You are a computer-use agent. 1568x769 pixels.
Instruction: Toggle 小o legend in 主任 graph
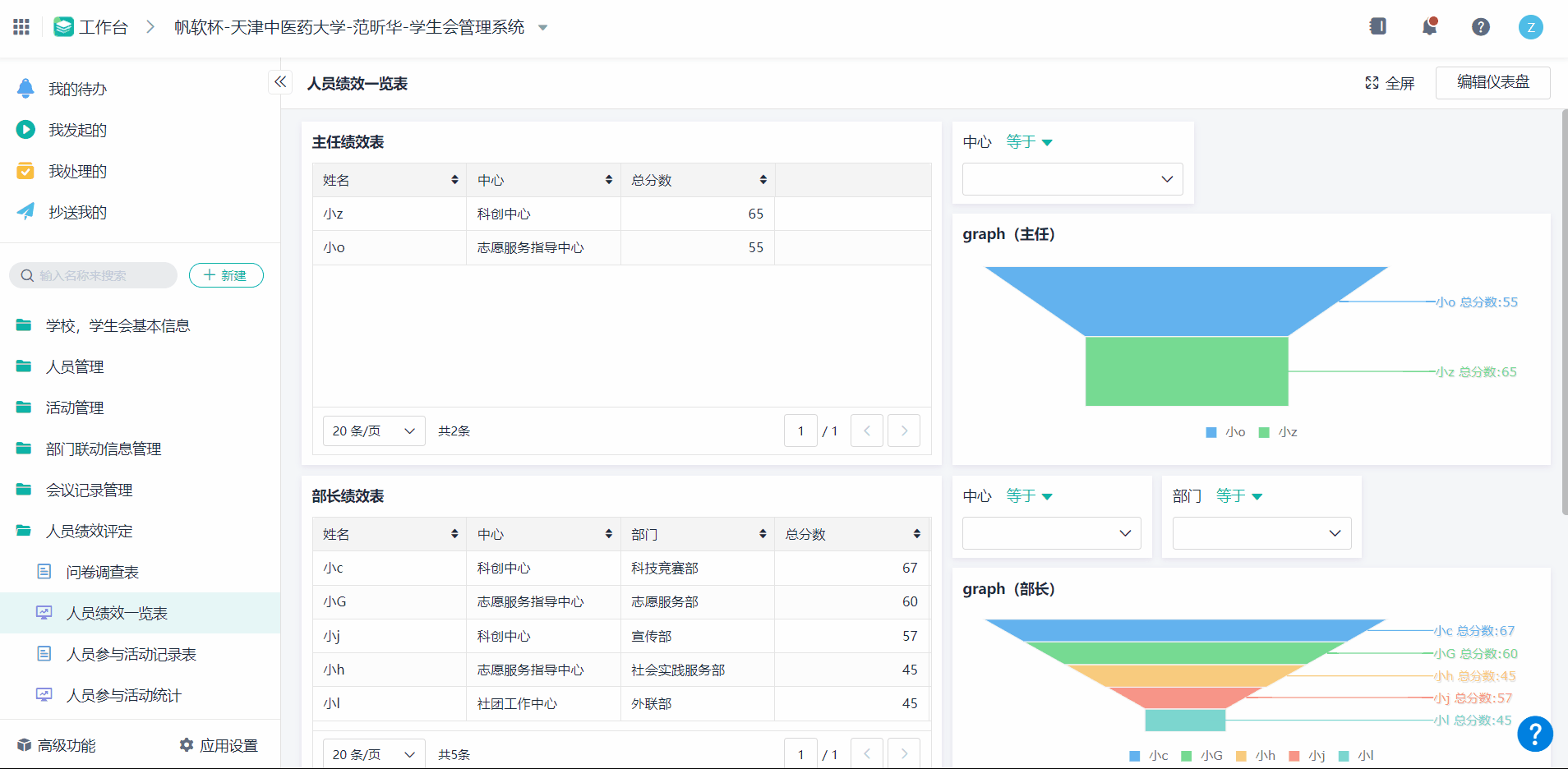(1225, 432)
